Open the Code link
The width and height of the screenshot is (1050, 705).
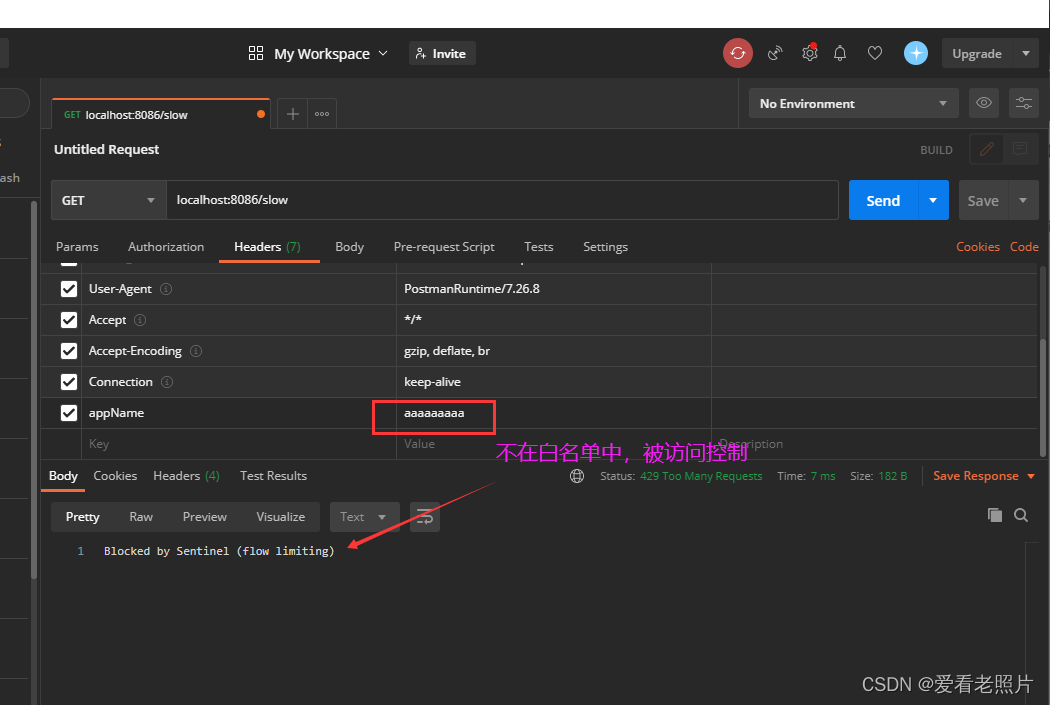pyautogui.click(x=1024, y=247)
